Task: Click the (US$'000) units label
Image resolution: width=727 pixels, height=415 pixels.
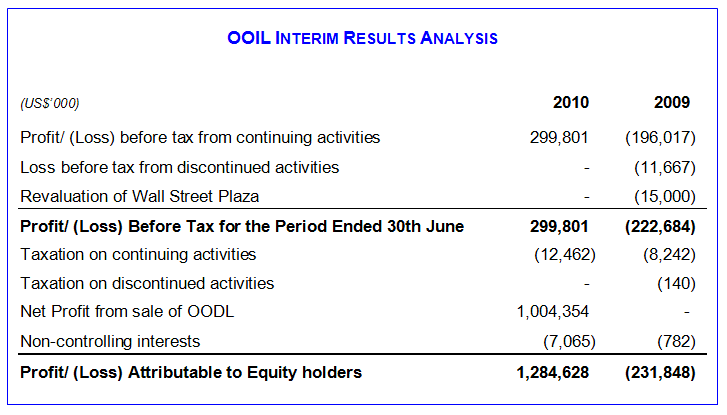Action: click(x=50, y=103)
